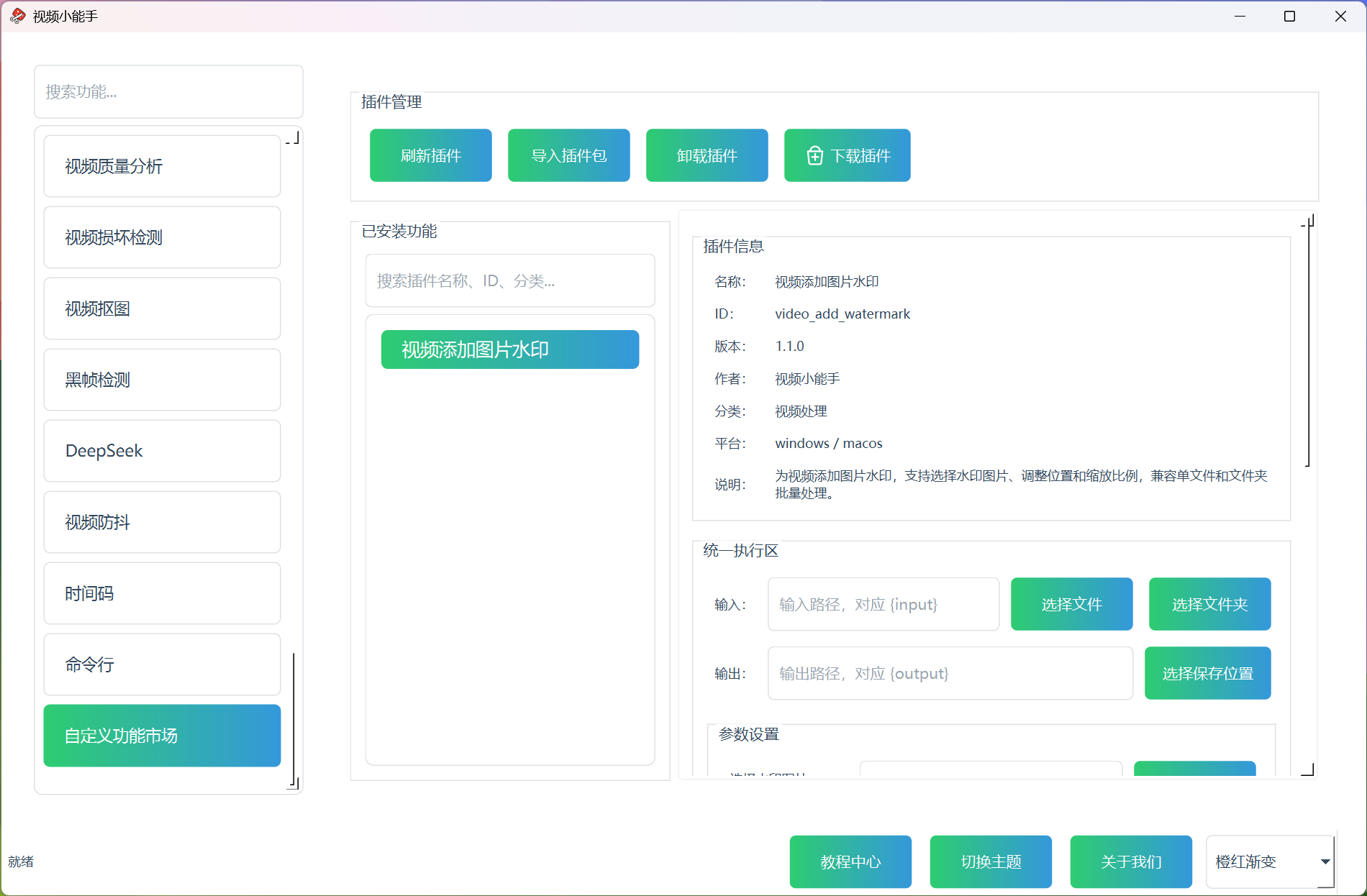Image resolution: width=1367 pixels, height=896 pixels.
Task: Click the 选择保存位置 button
Action: [x=1208, y=673]
